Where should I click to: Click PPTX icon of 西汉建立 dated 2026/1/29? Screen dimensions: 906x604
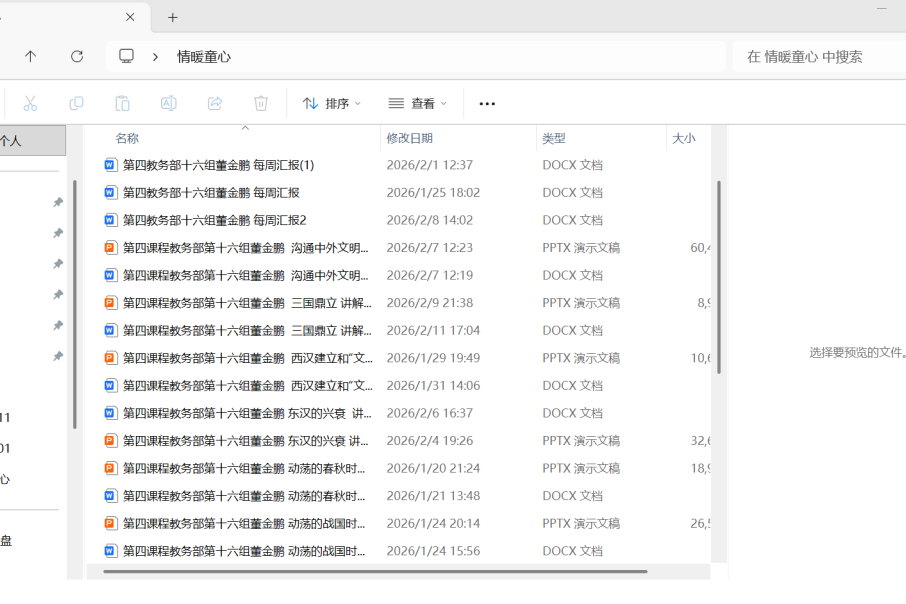[x=110, y=358]
